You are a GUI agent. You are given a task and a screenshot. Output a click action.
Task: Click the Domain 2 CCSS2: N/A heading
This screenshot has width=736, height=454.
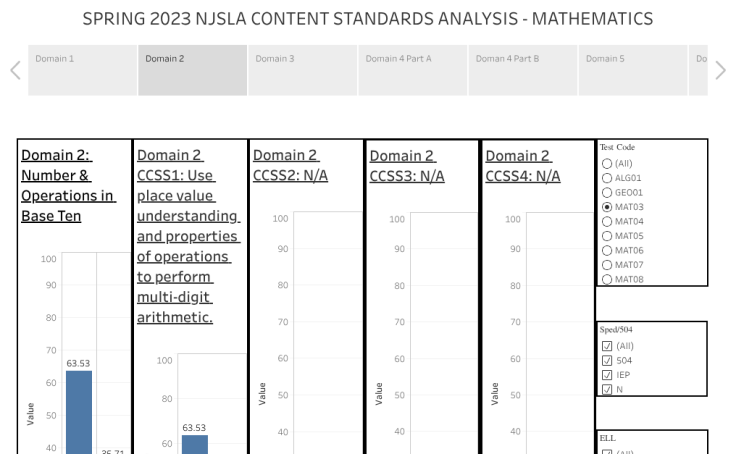(x=290, y=165)
